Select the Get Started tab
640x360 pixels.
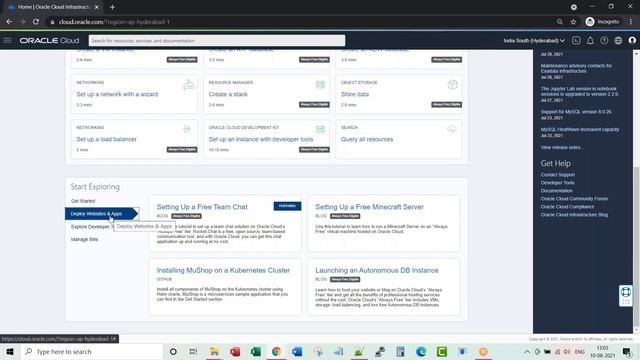pyautogui.click(x=83, y=201)
